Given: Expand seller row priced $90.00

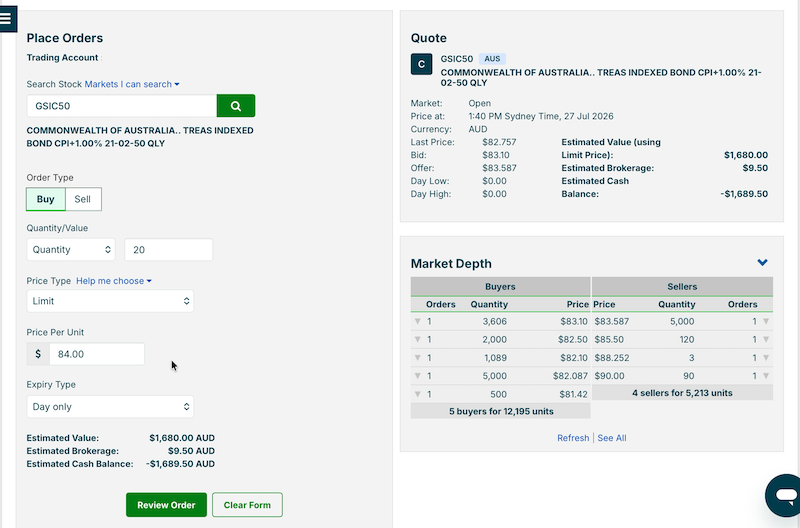Looking at the screenshot, I should pos(766,376).
